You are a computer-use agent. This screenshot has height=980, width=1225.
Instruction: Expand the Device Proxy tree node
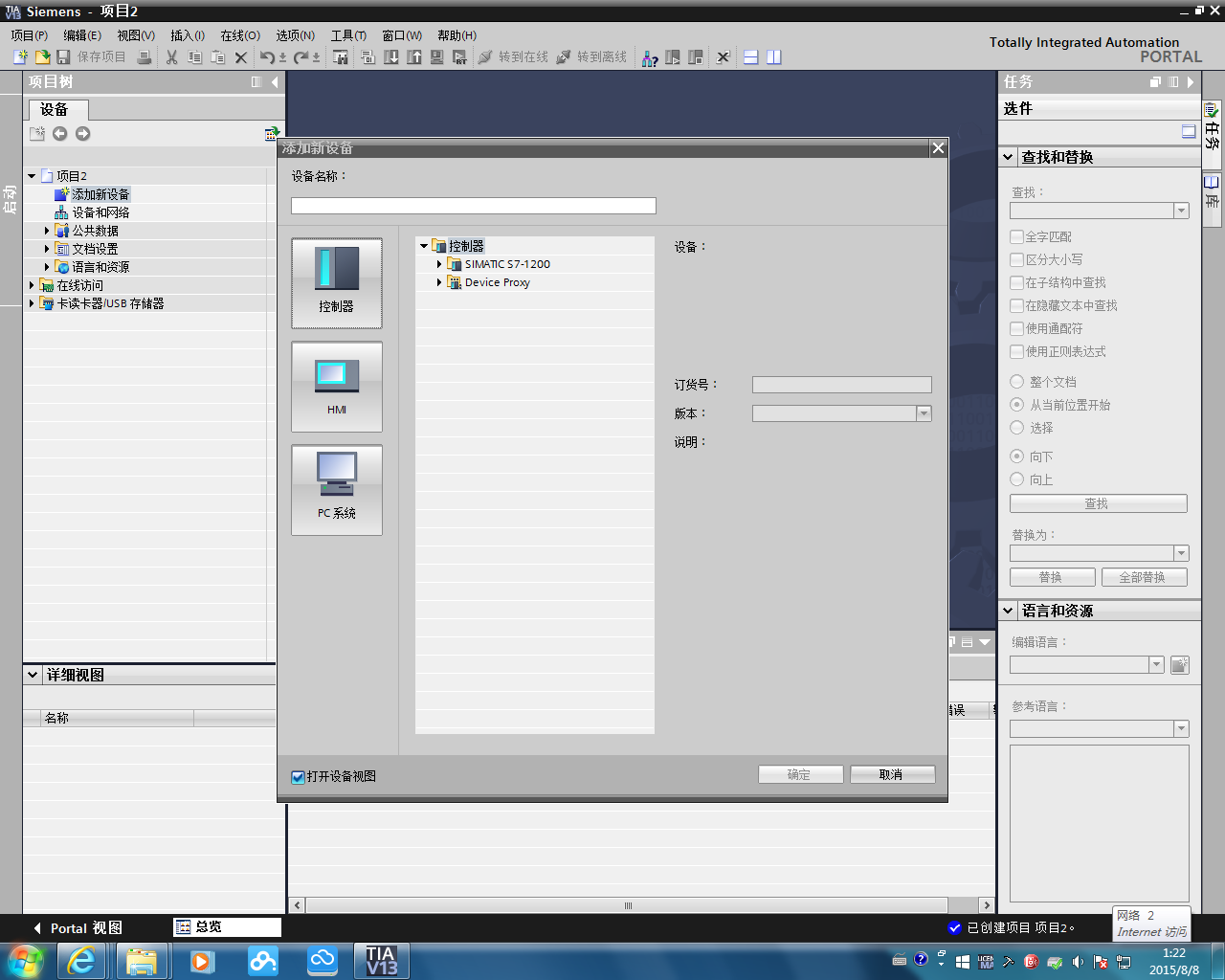pyautogui.click(x=439, y=282)
